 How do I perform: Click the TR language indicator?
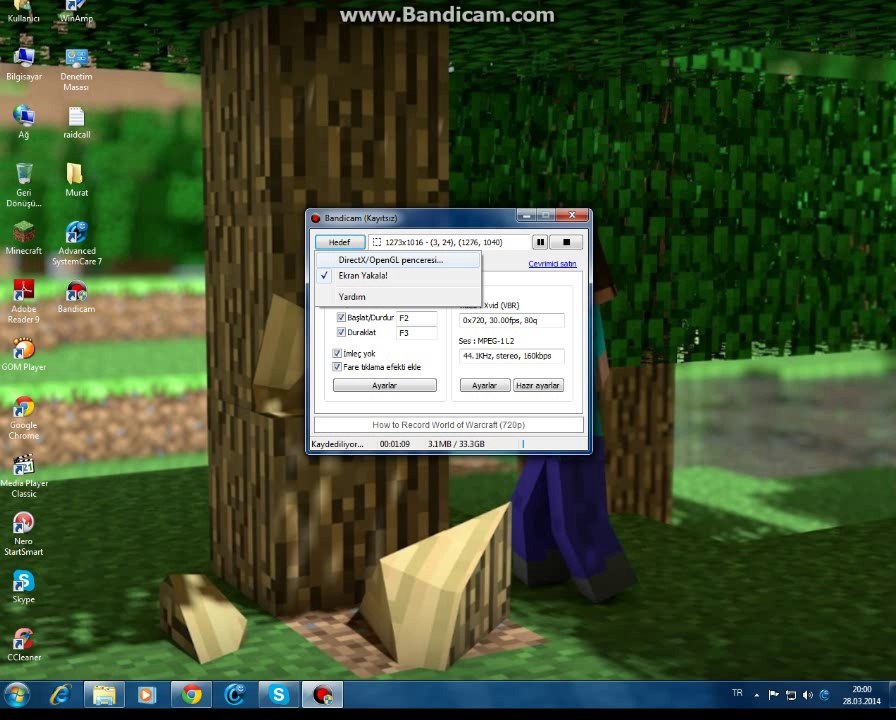coord(737,693)
